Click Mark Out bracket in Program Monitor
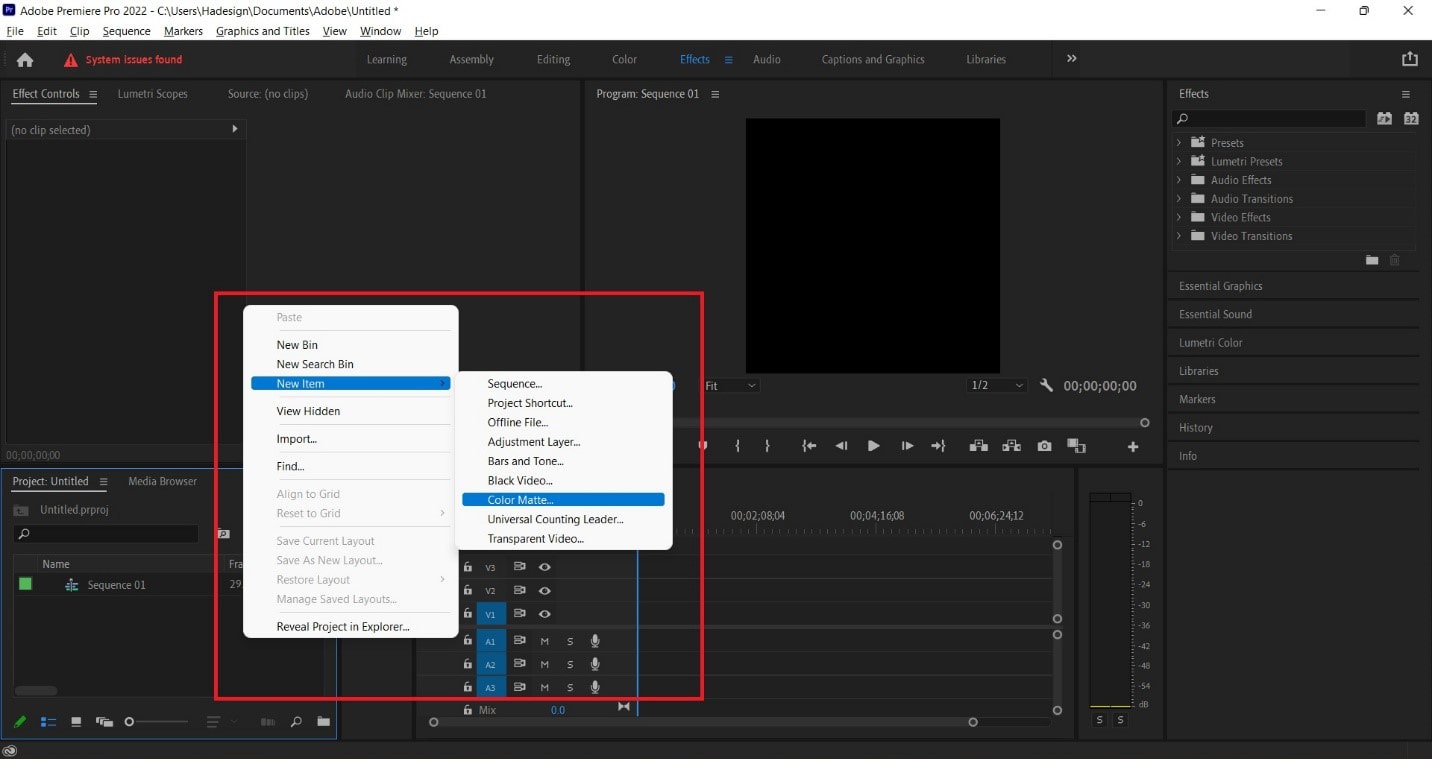Viewport: 1432px width, 759px height. 767,446
